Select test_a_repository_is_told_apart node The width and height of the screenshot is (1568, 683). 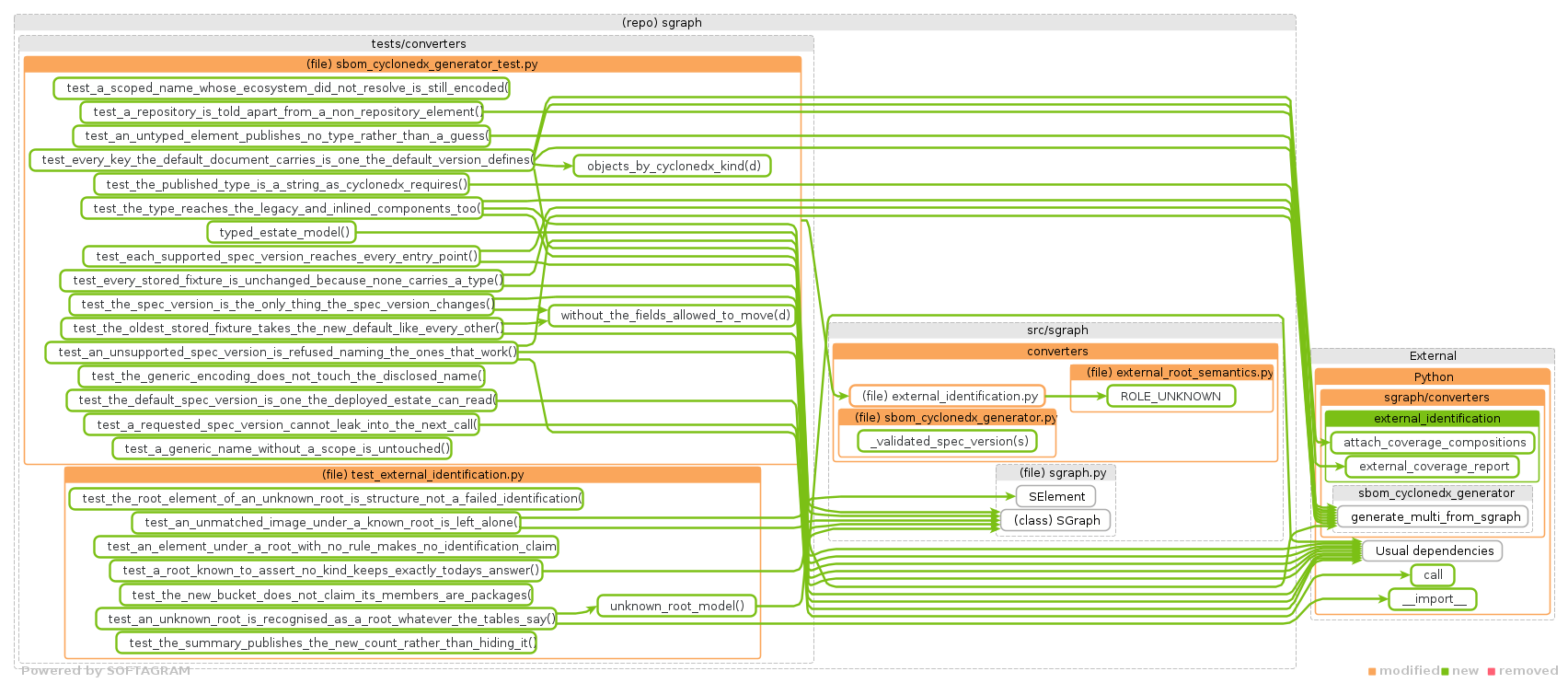click(x=282, y=111)
